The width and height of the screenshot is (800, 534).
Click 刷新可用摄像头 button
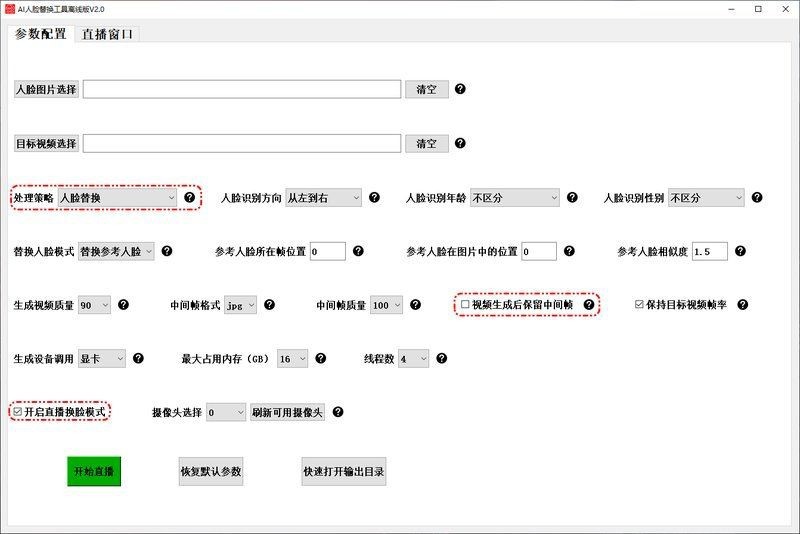(x=287, y=412)
